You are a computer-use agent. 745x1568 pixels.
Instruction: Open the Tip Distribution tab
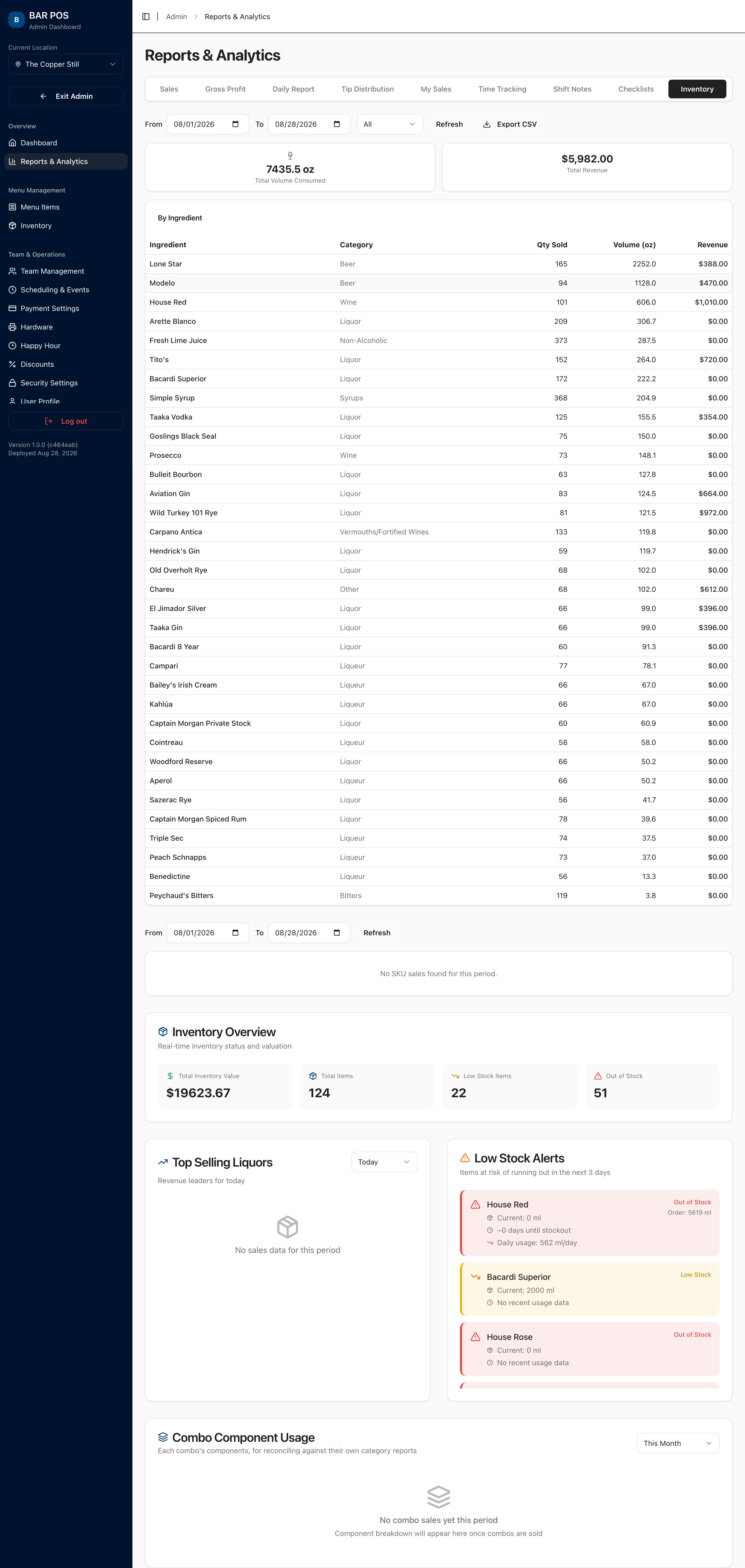coord(368,89)
